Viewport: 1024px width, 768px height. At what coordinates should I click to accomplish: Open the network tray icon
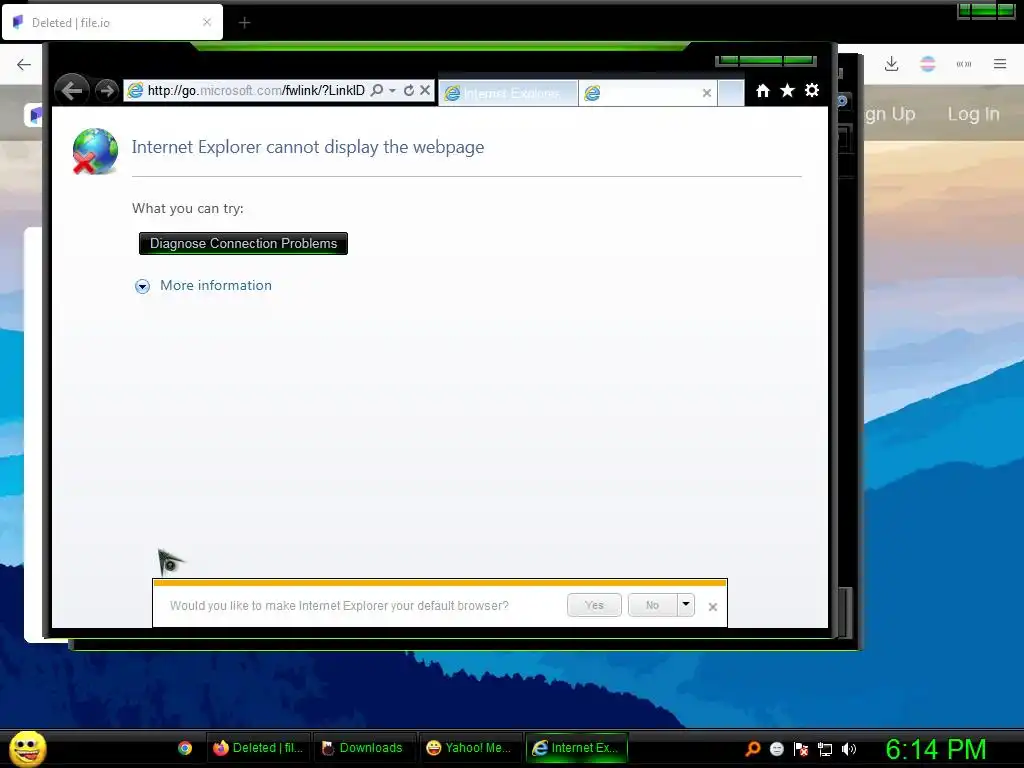tap(825, 749)
